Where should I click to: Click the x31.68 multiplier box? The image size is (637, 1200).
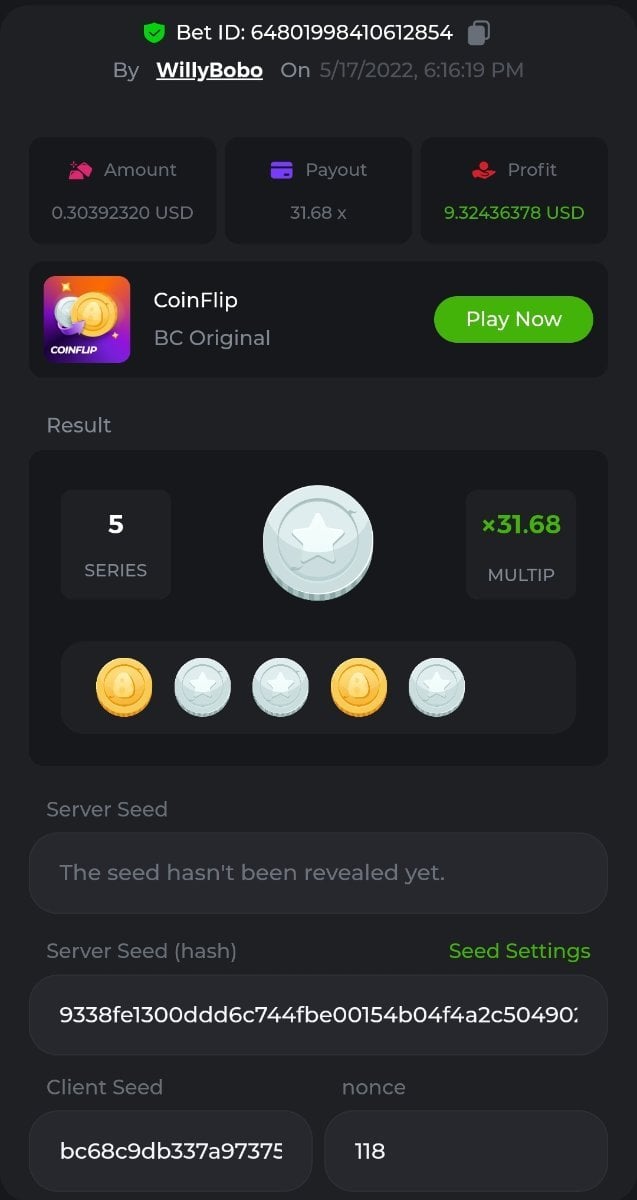tap(521, 544)
